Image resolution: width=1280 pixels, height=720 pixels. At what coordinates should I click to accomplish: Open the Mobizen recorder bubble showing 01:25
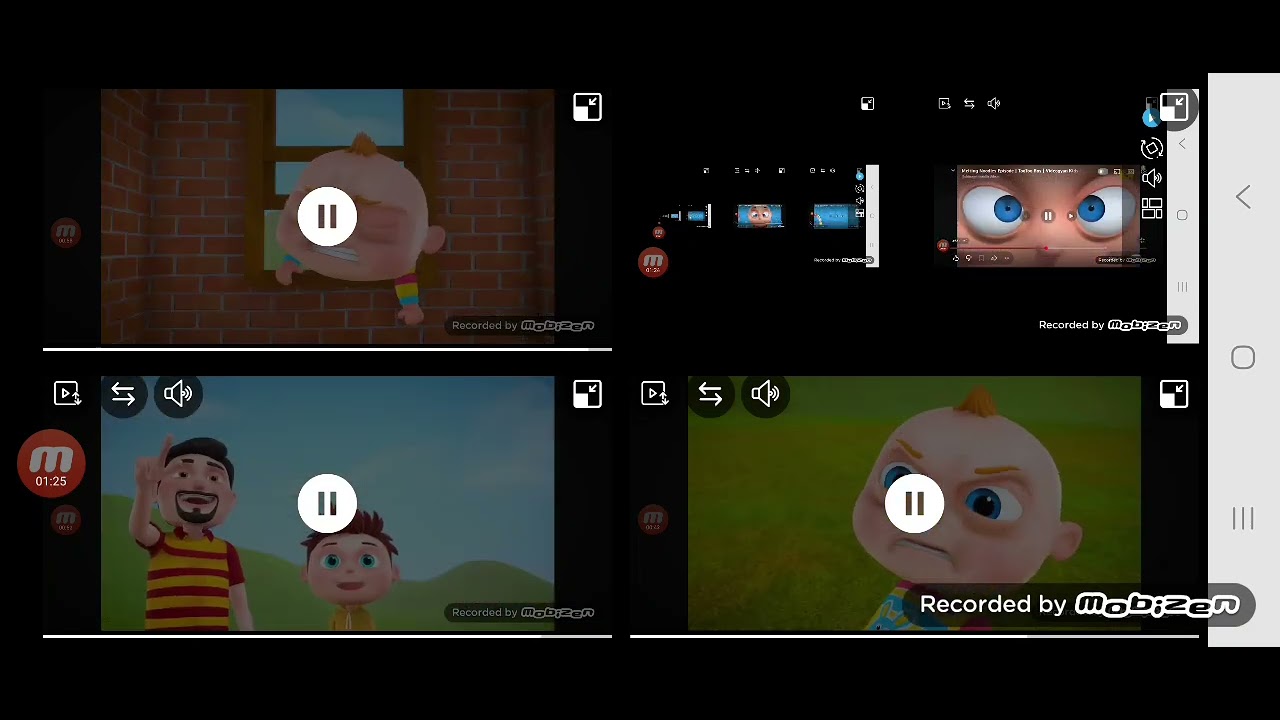(51, 463)
